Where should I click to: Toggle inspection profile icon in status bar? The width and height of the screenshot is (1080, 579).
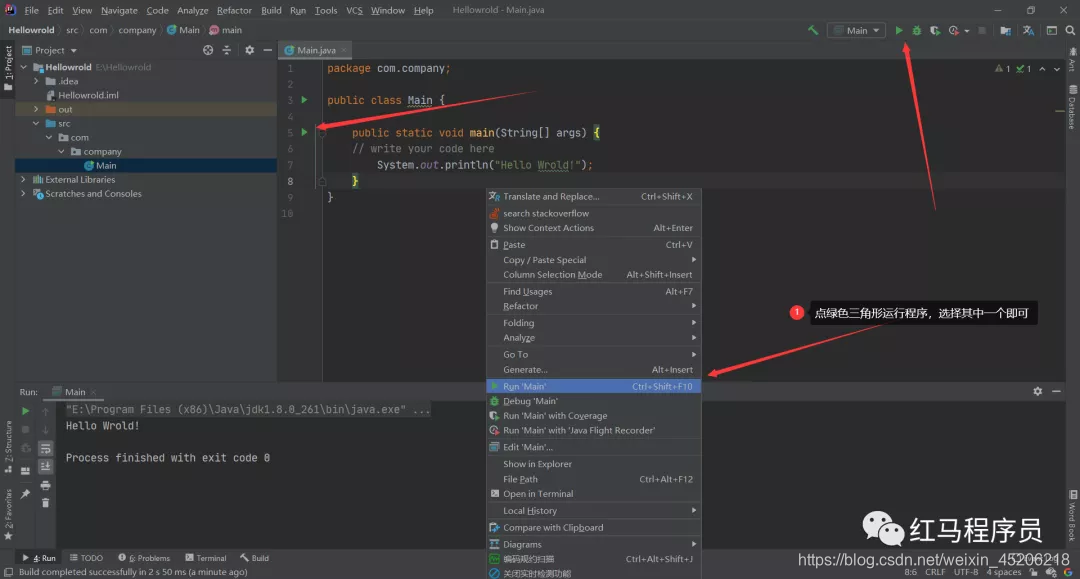(x=1051, y=572)
